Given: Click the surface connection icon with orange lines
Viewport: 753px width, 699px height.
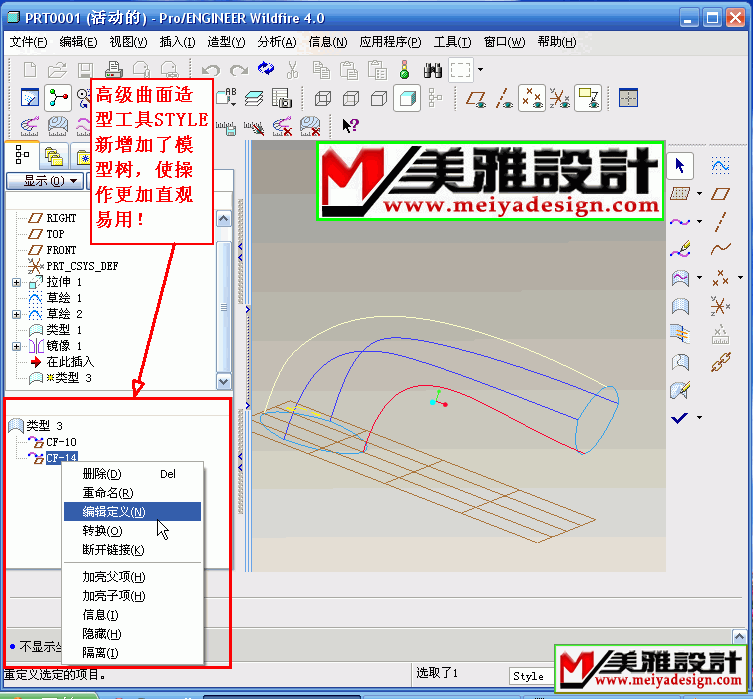Looking at the screenshot, I should [x=680, y=334].
